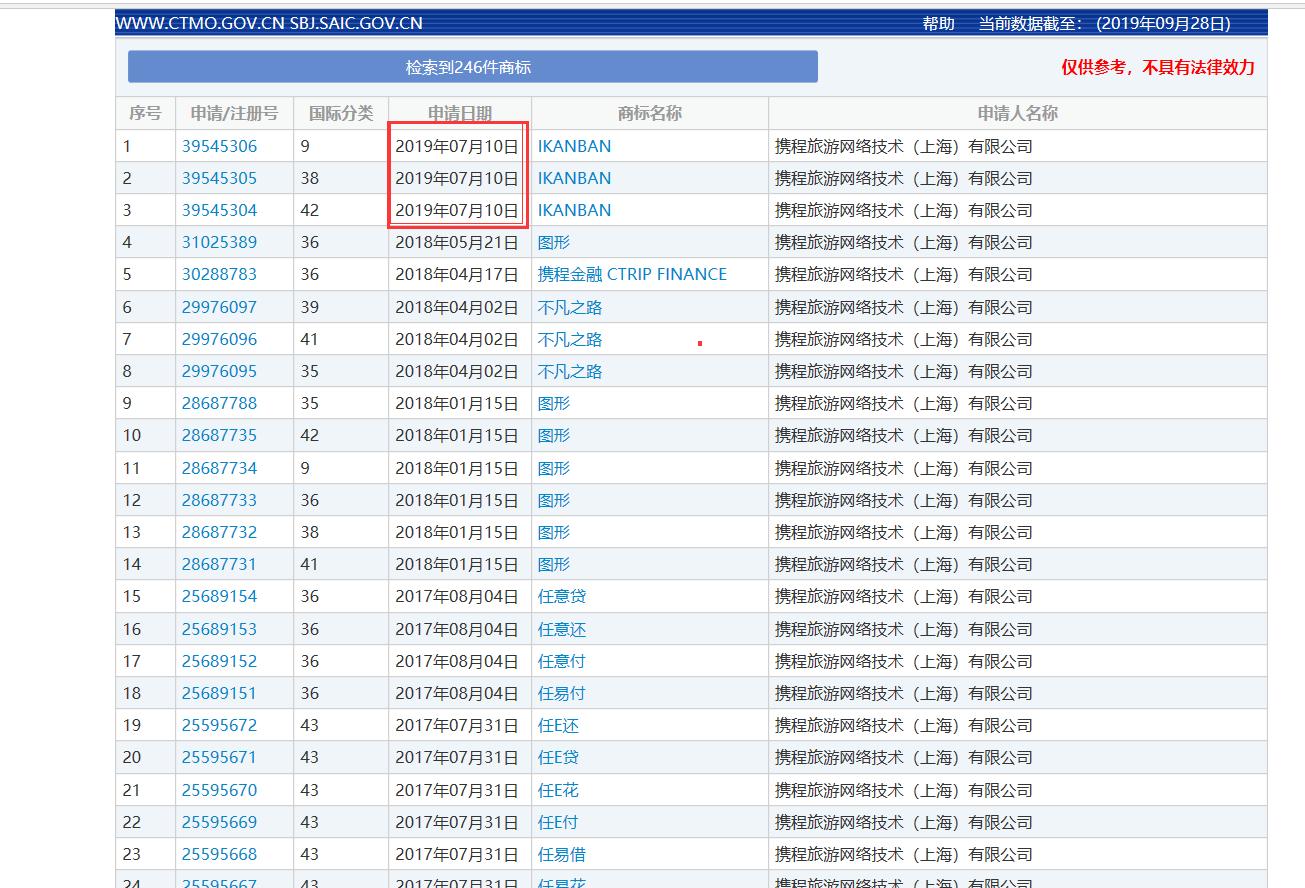This screenshot has height=888, width=1305.
Task: Open registration number 25689154
Action: tap(219, 596)
